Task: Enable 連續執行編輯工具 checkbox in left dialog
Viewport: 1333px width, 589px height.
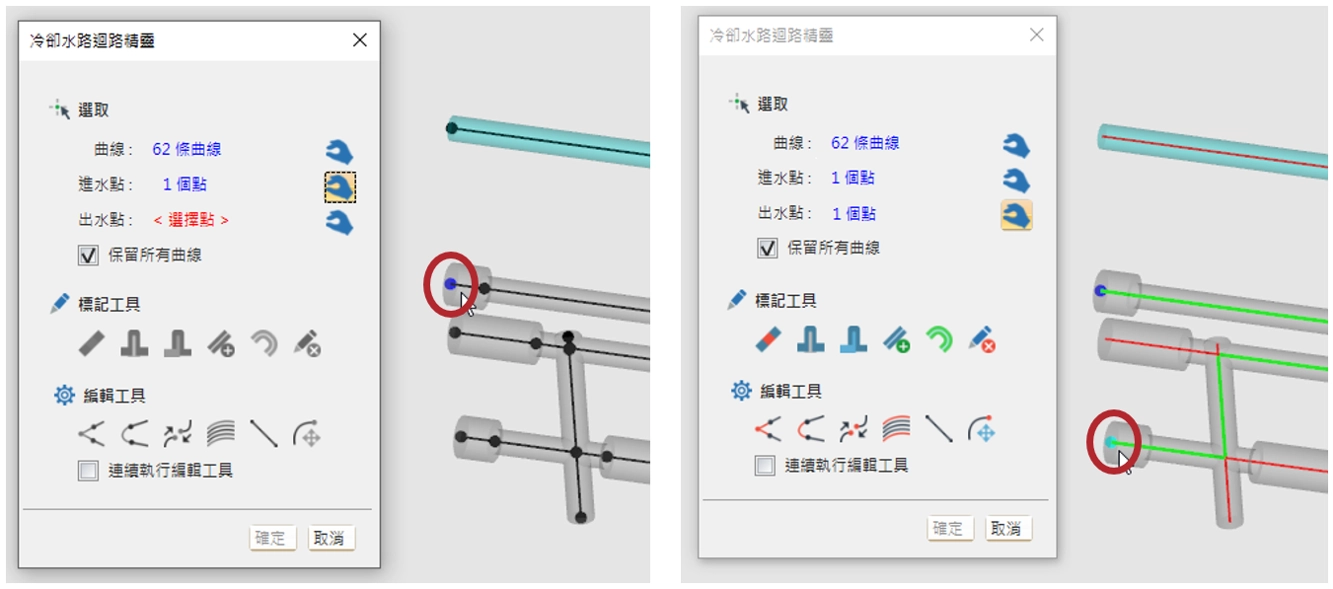Action: point(88,470)
